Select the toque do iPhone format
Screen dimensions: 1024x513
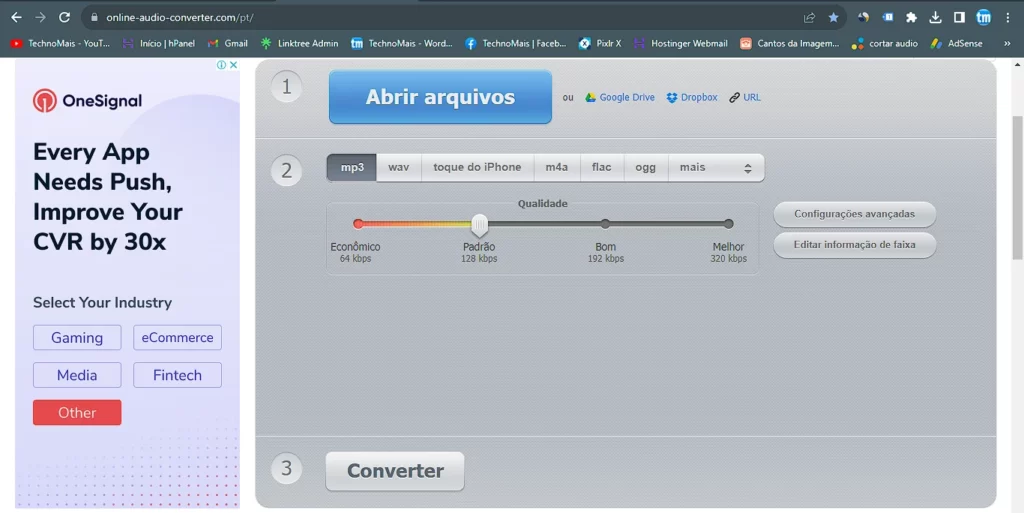pyautogui.click(x=477, y=168)
